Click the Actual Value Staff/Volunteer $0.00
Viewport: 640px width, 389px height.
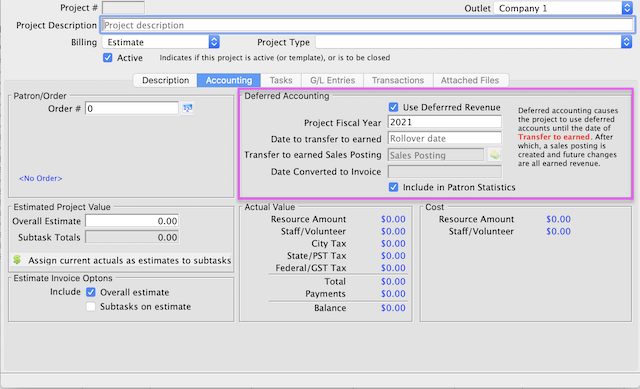393,231
